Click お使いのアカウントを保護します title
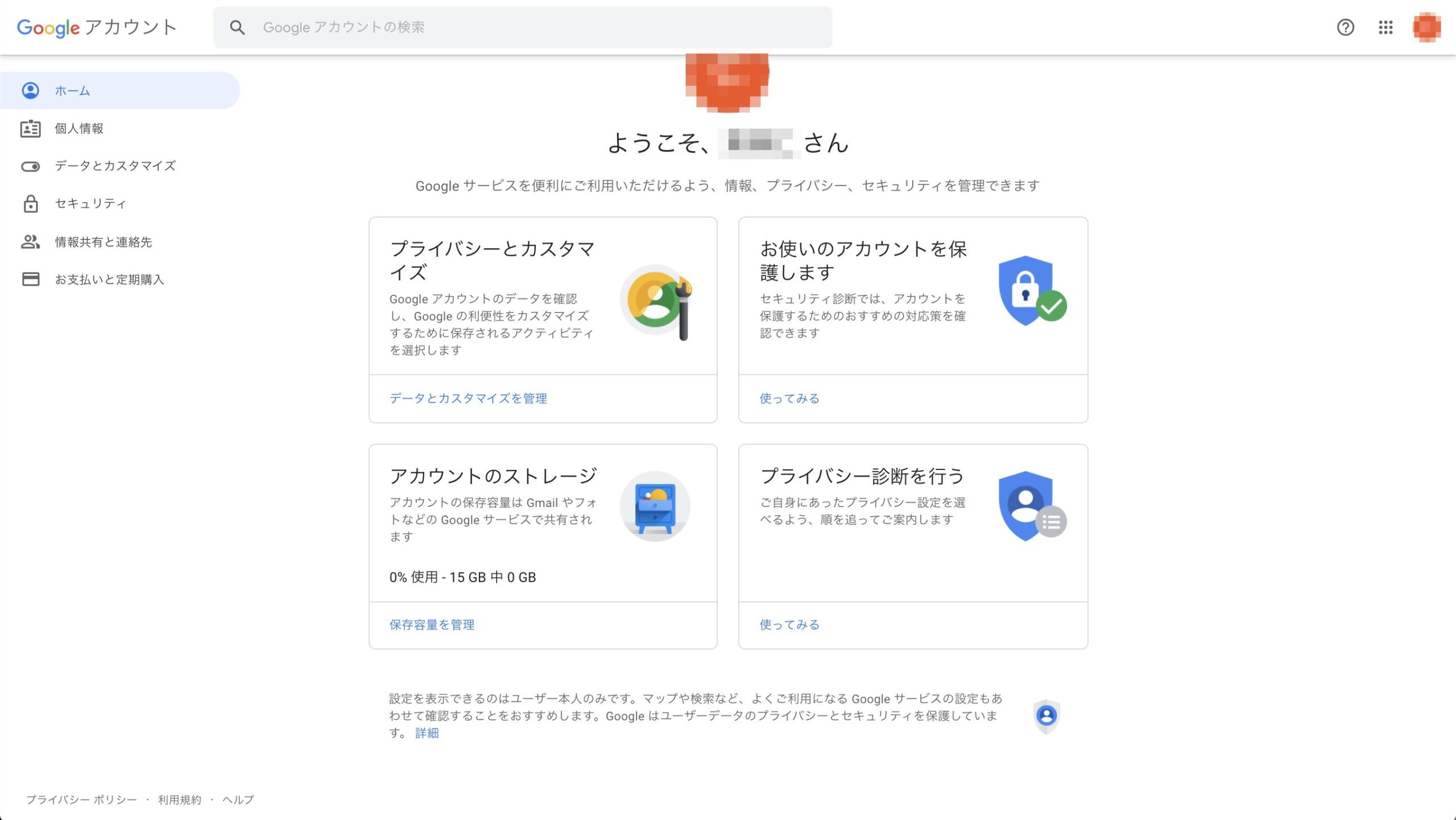Screen dimensions: 1456x820 pos(863,261)
